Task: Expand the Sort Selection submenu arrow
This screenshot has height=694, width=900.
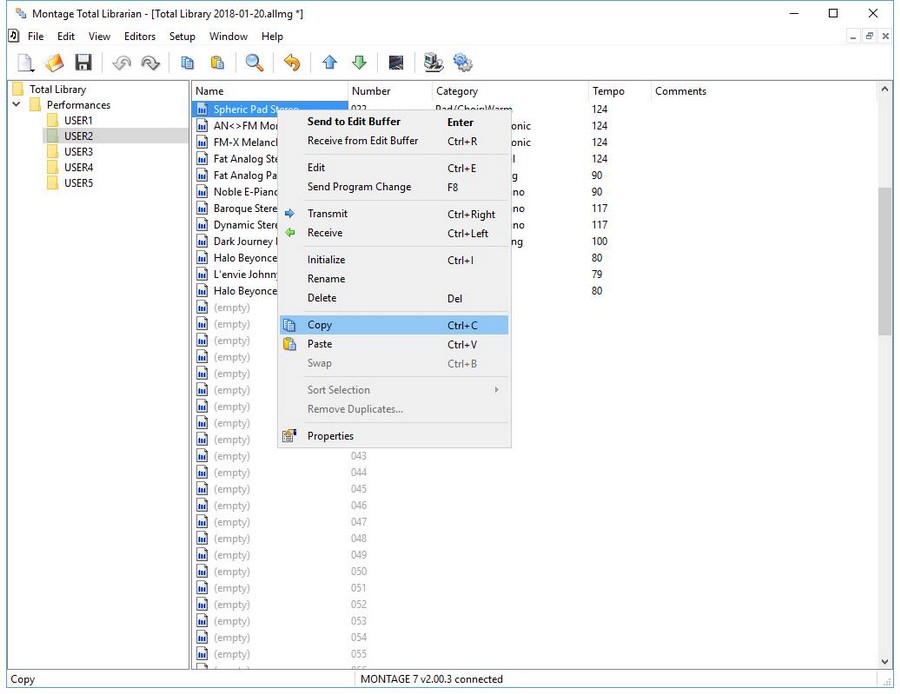Action: 496,390
